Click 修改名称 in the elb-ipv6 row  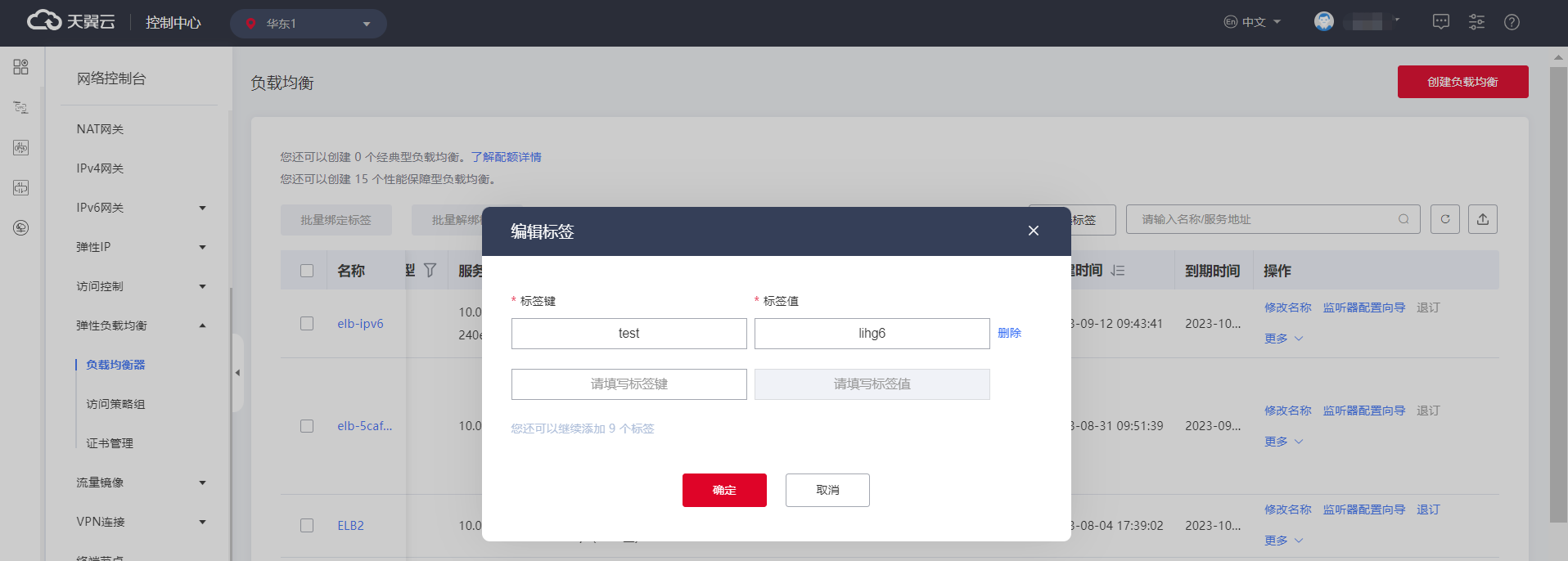(x=1287, y=307)
